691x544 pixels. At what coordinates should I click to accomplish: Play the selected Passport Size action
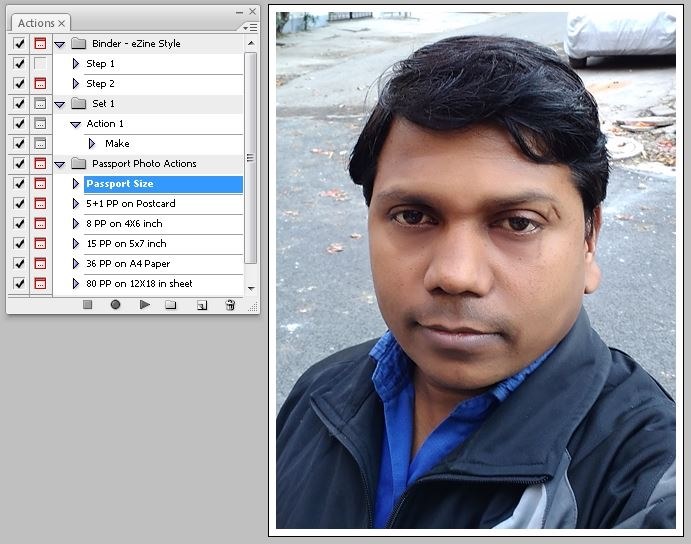pyautogui.click(x=145, y=305)
